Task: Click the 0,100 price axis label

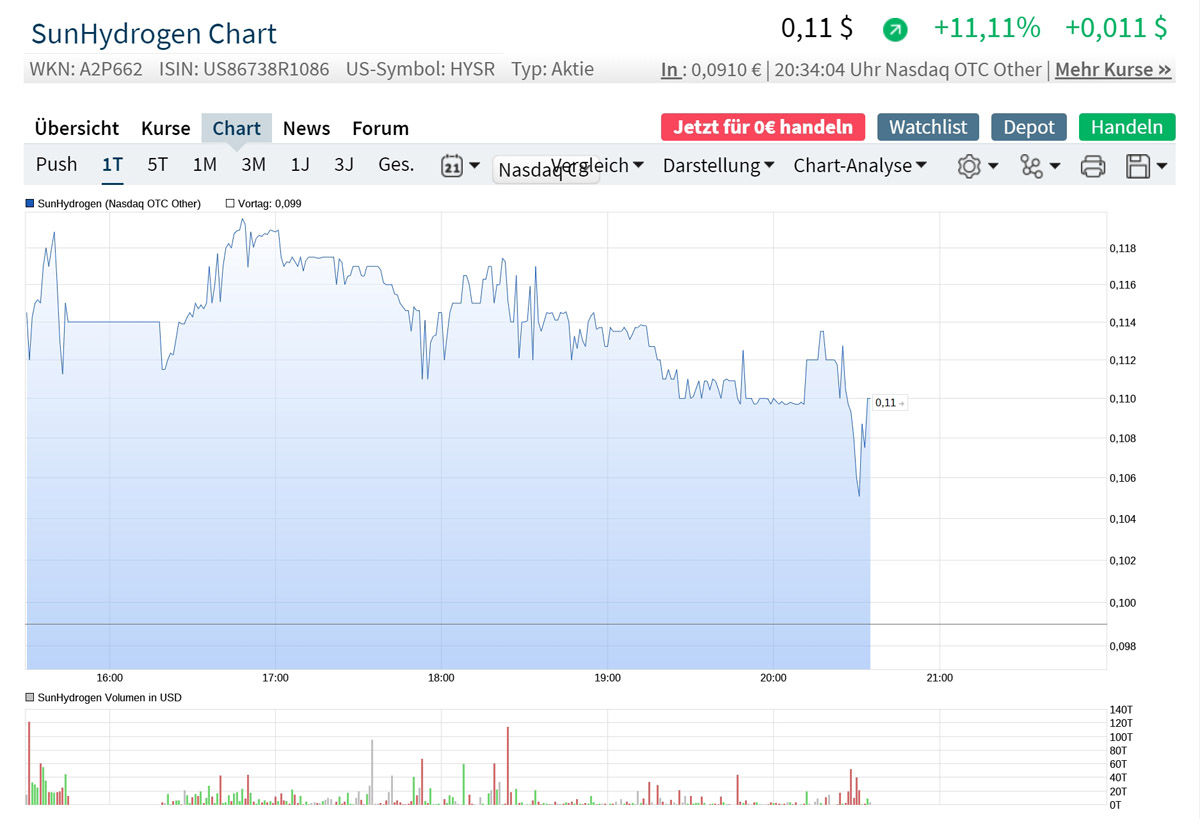Action: [x=1122, y=602]
